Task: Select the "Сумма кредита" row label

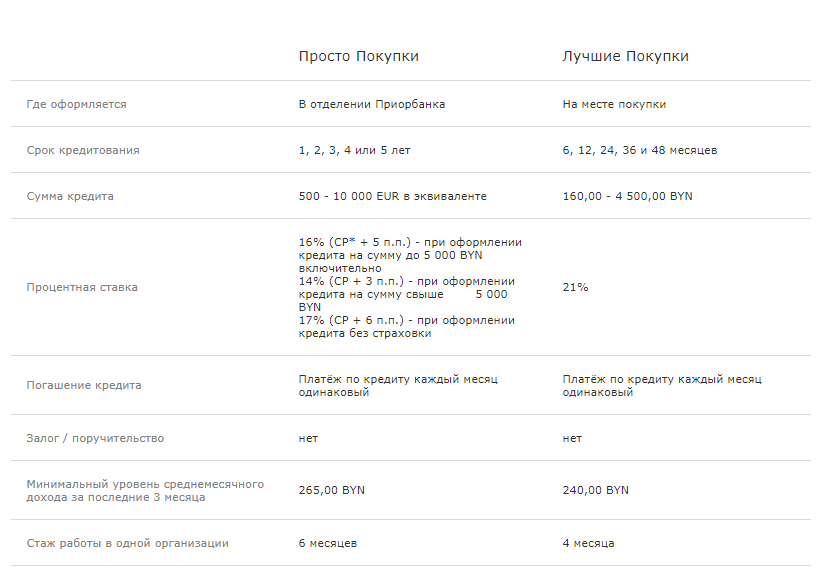Action: [70, 196]
